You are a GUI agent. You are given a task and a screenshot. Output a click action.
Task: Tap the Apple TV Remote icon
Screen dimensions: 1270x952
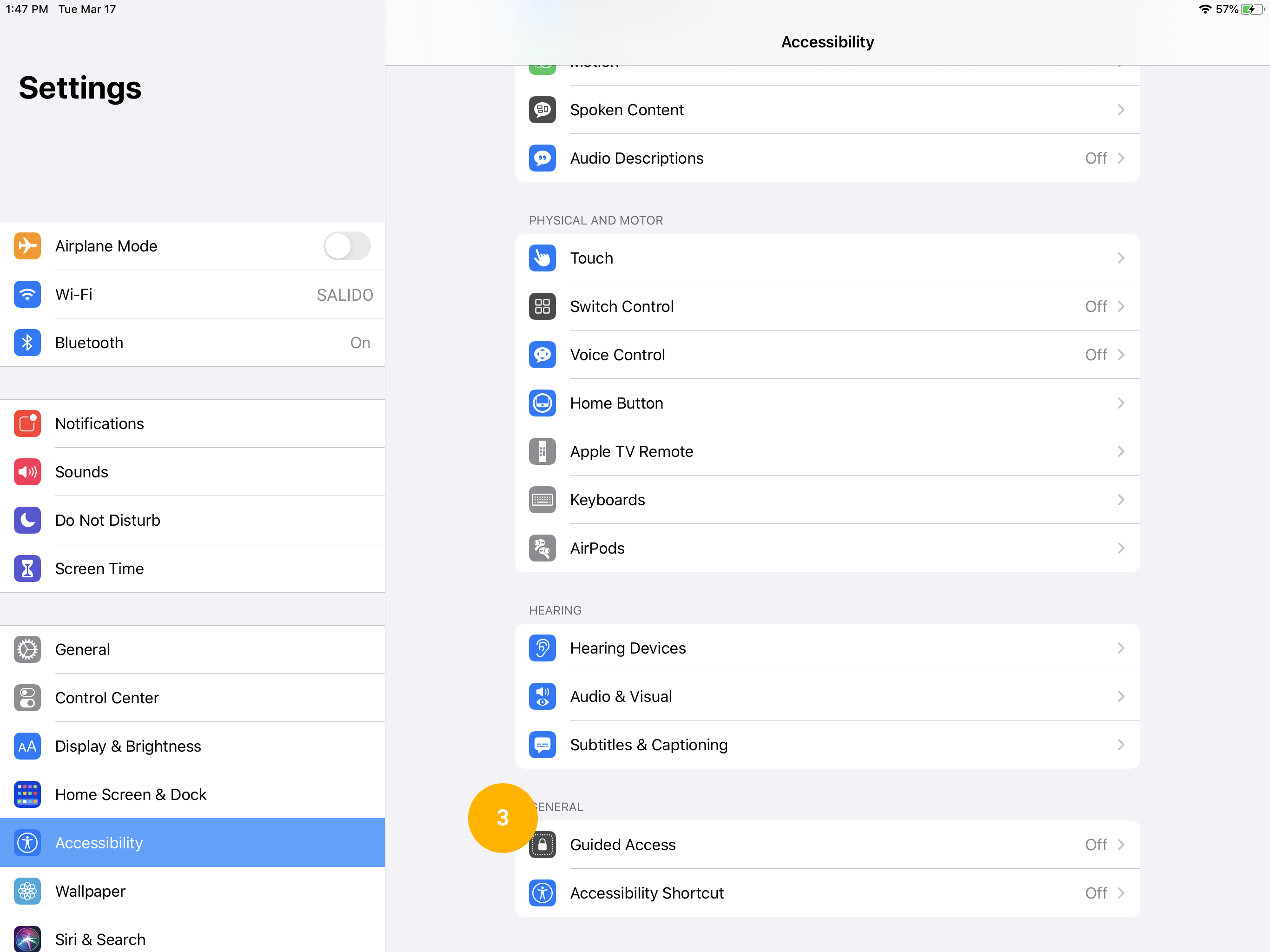tap(542, 451)
